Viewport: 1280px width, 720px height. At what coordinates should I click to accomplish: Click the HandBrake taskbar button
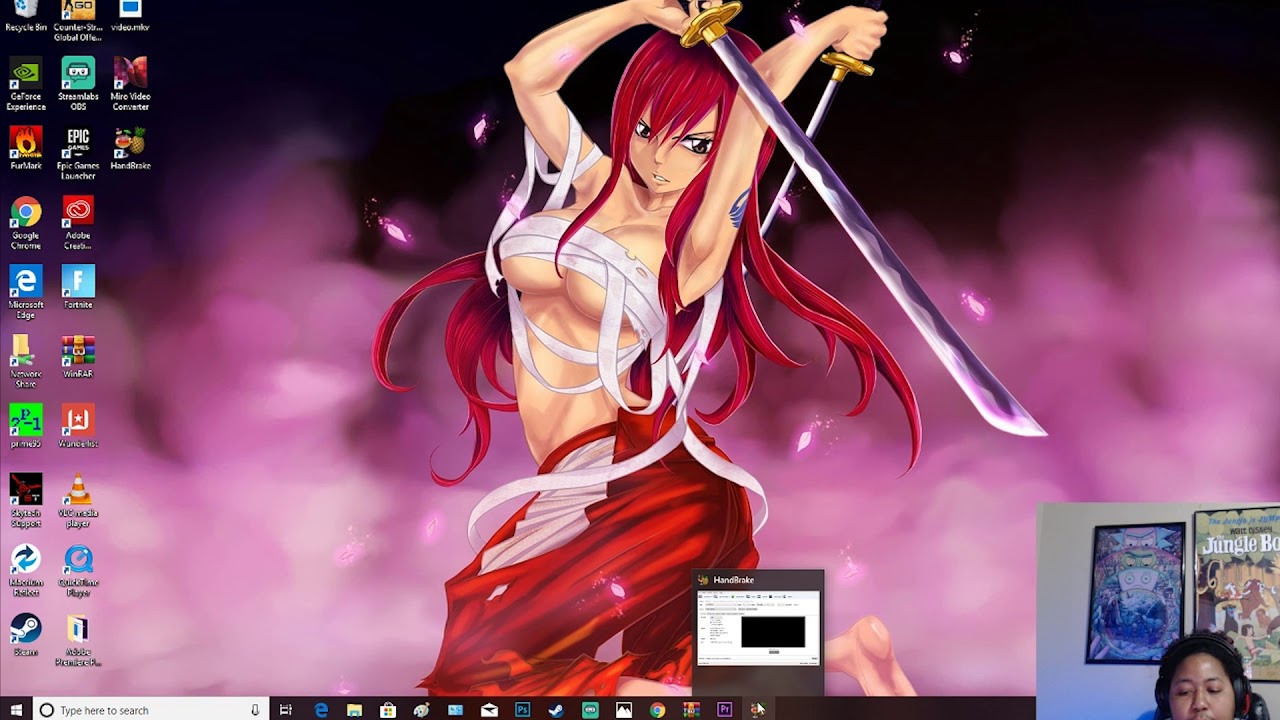click(x=758, y=710)
